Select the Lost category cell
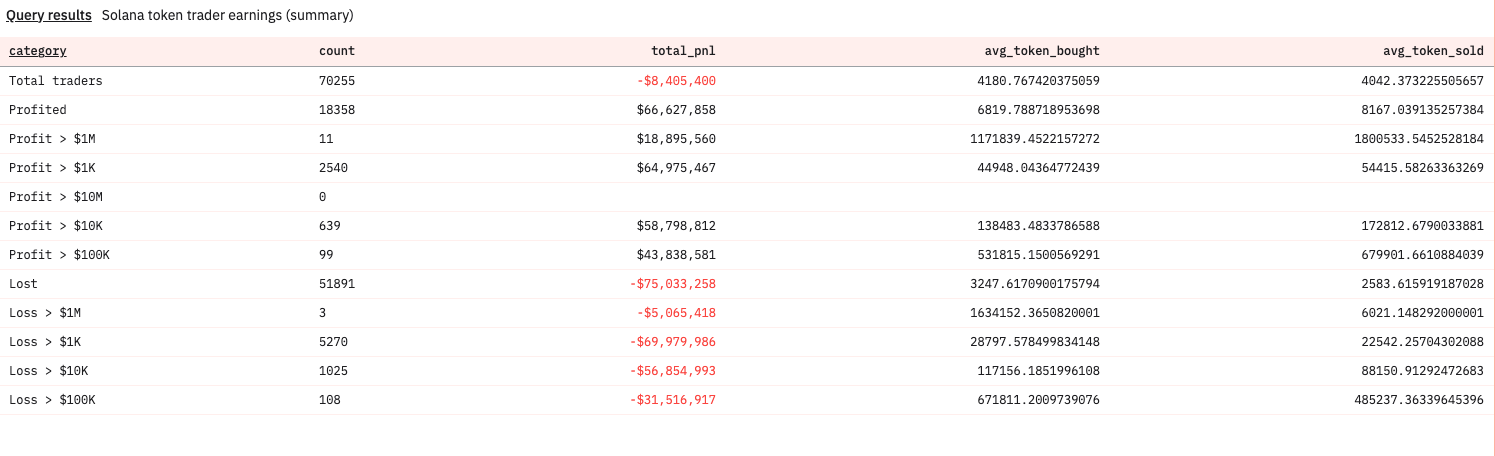The width and height of the screenshot is (1495, 456). tap(23, 284)
